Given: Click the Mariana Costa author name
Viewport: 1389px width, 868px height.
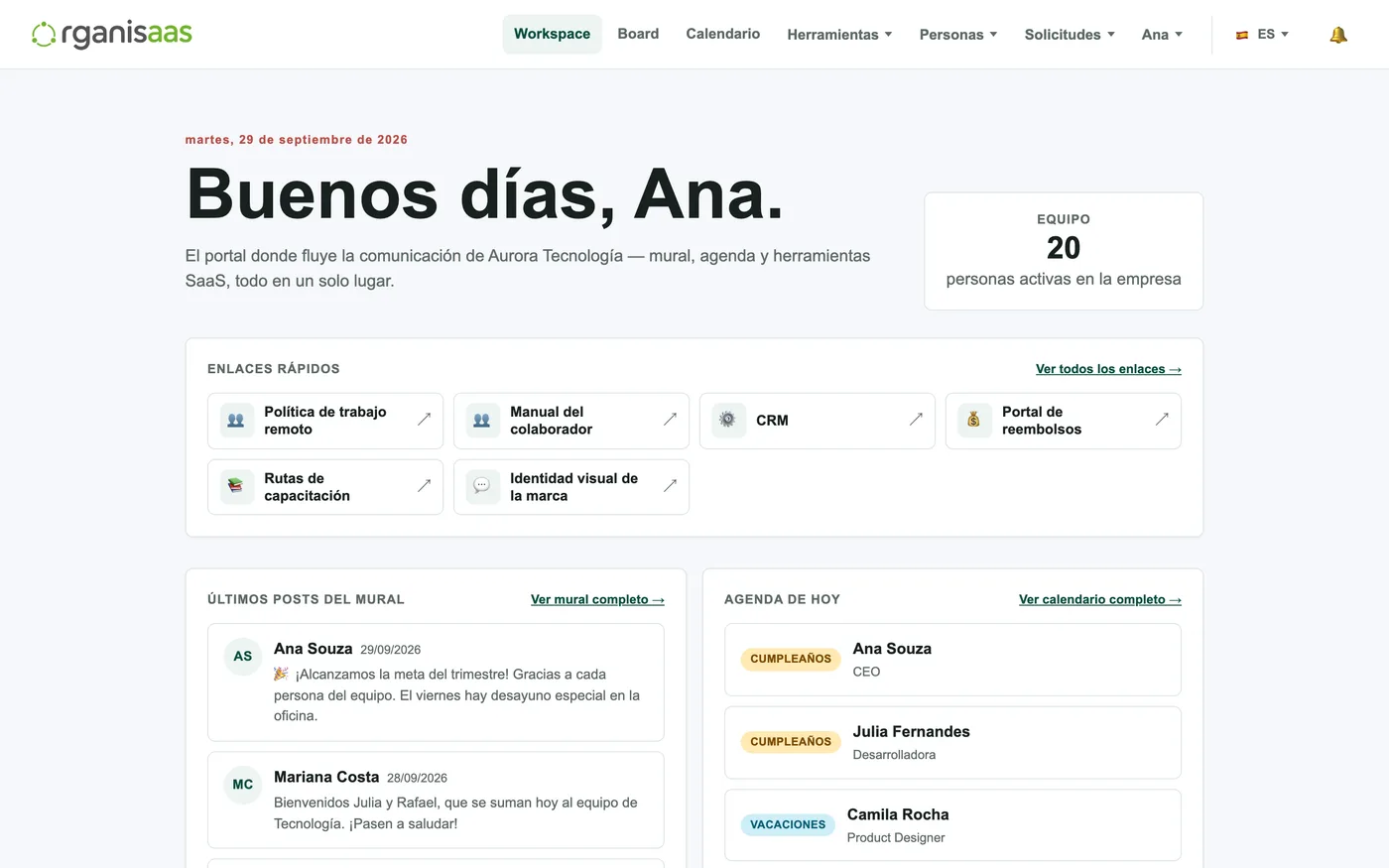Looking at the screenshot, I should point(326,777).
